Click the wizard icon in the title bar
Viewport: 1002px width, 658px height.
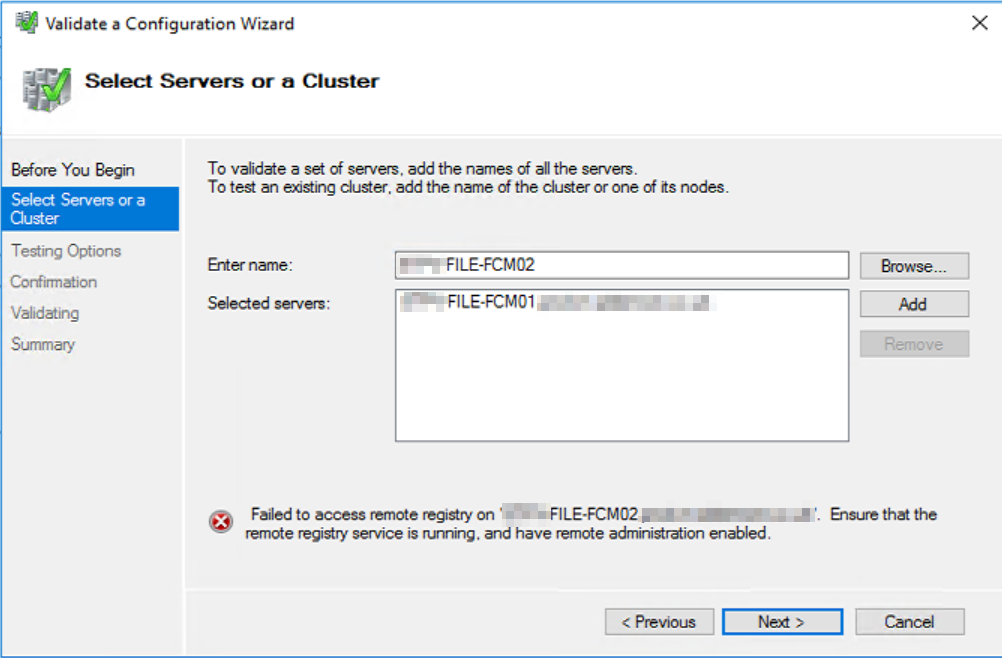point(26,23)
